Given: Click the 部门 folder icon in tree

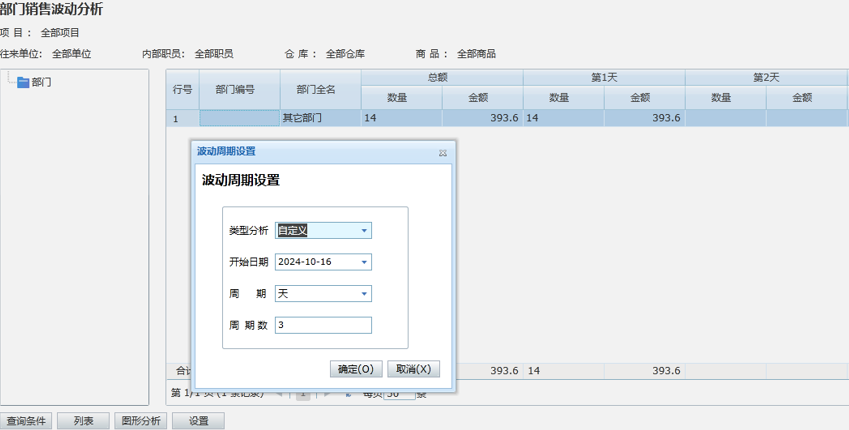Looking at the screenshot, I should pyautogui.click(x=23, y=83).
